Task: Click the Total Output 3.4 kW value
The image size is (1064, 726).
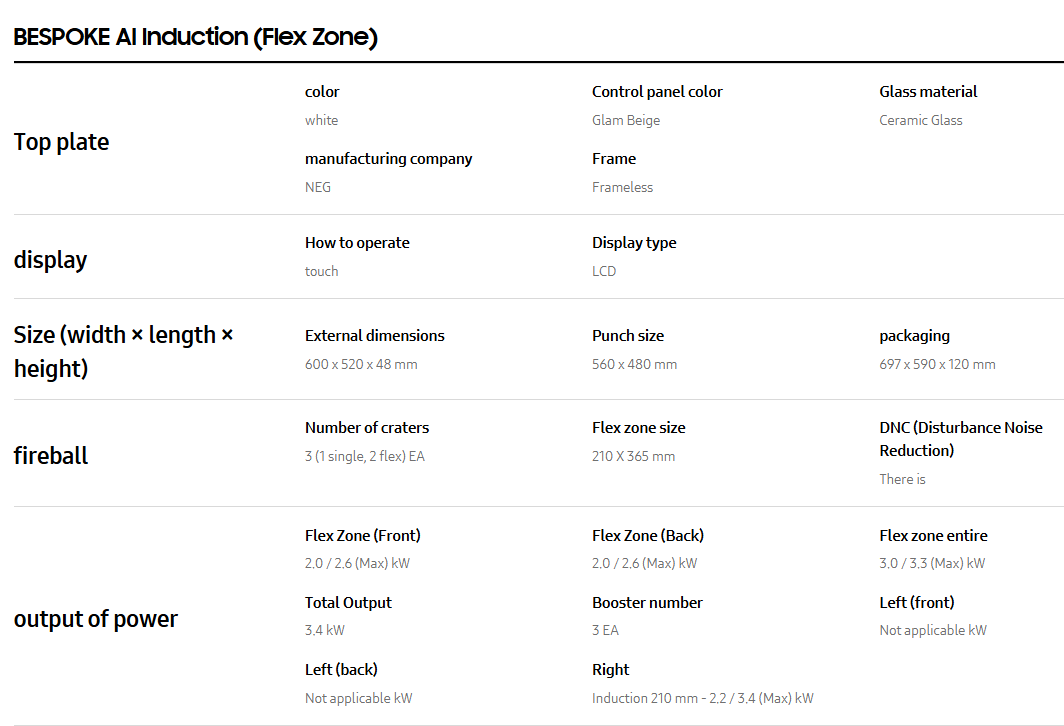Action: point(324,630)
